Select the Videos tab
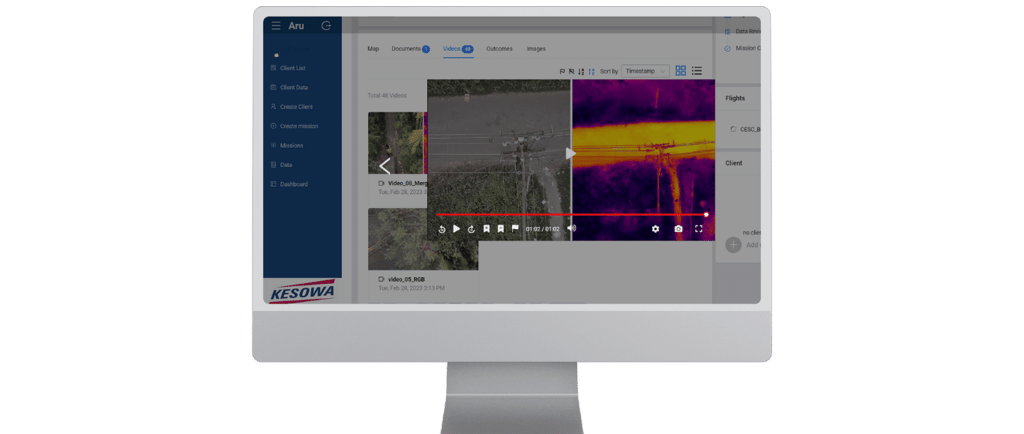This screenshot has height=434, width=1024. pyautogui.click(x=458, y=49)
